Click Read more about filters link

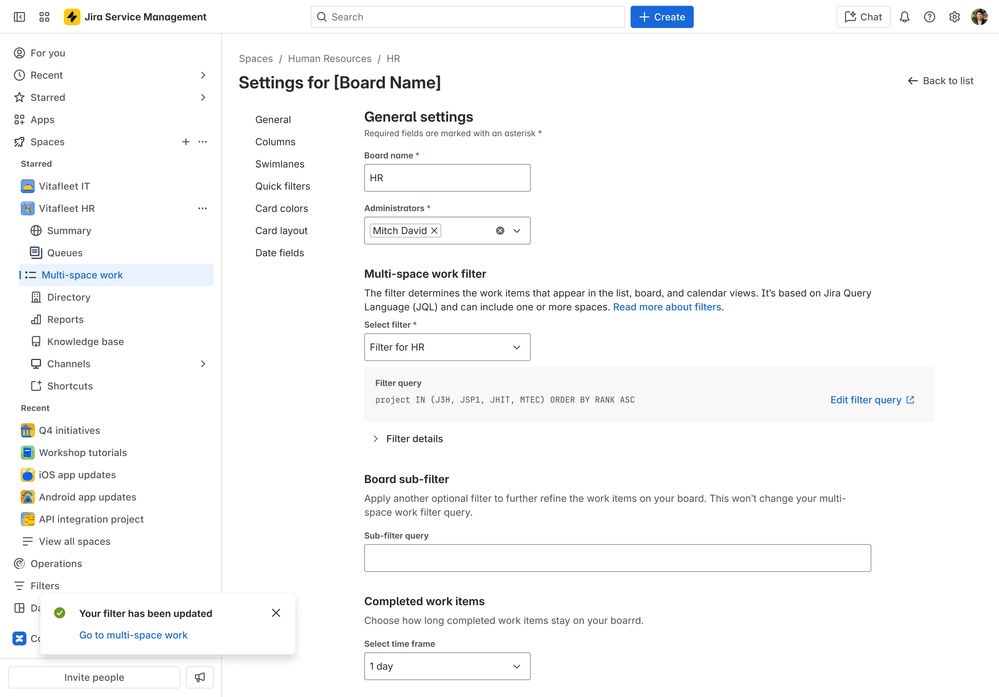pos(668,307)
